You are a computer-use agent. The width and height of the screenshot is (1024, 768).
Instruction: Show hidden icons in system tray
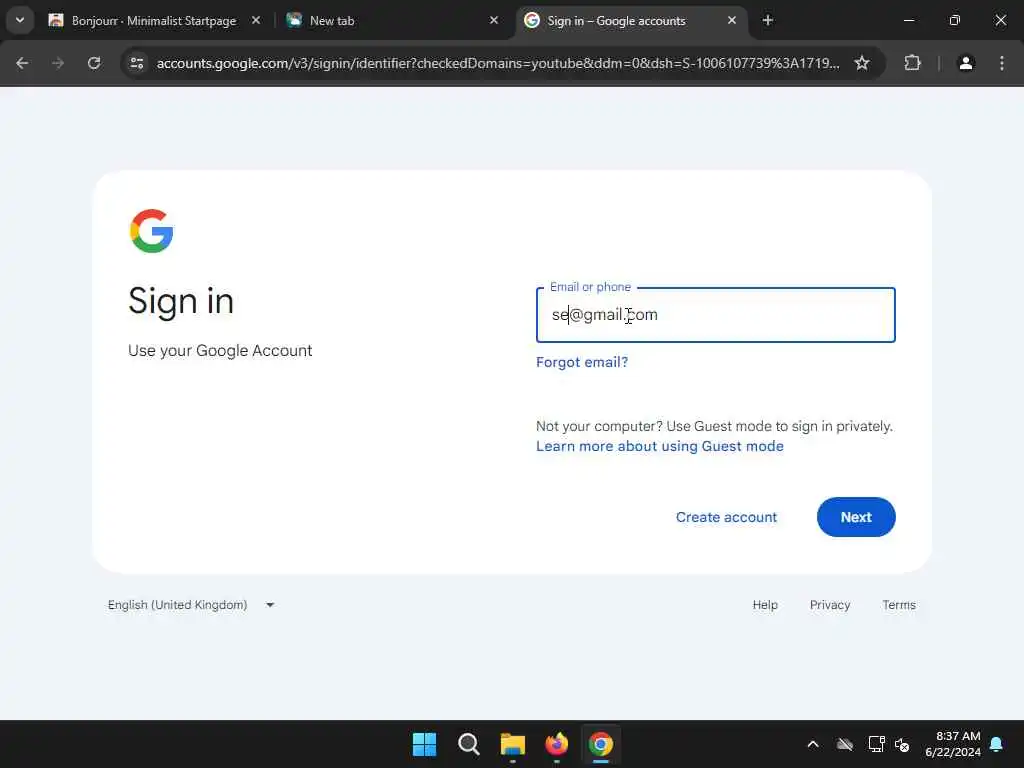(813, 744)
